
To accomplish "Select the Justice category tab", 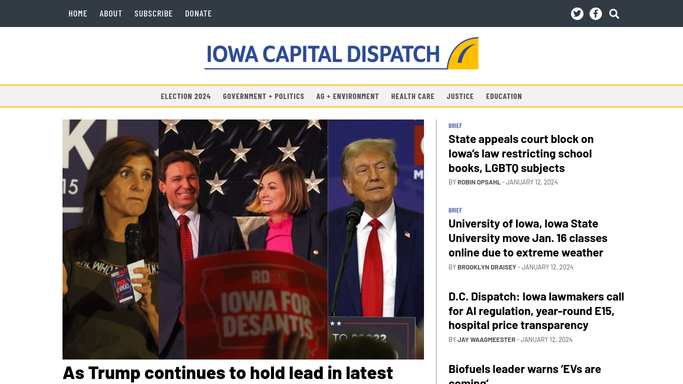I will pos(460,96).
